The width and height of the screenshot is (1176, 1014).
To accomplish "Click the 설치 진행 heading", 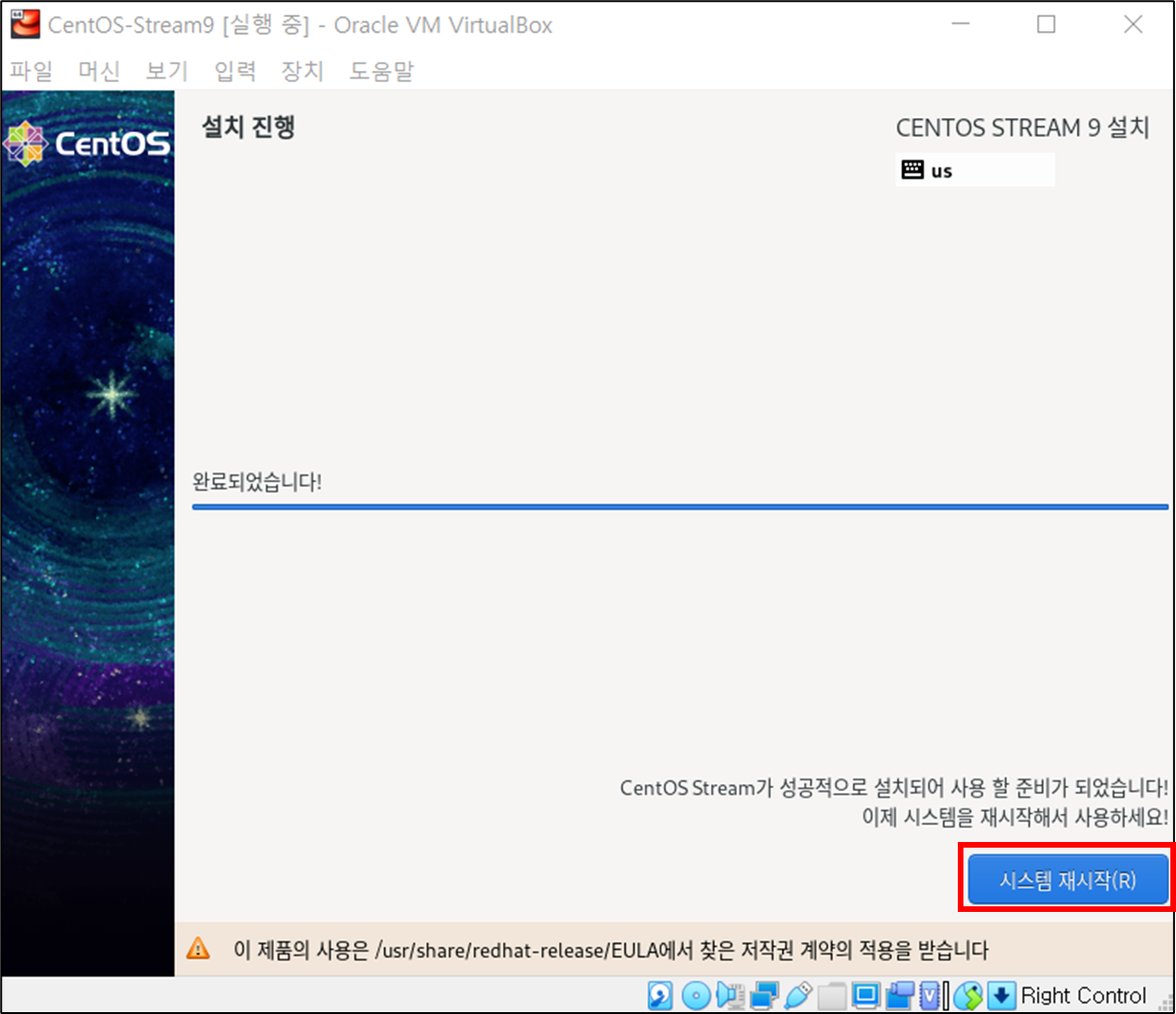I will coord(248,127).
